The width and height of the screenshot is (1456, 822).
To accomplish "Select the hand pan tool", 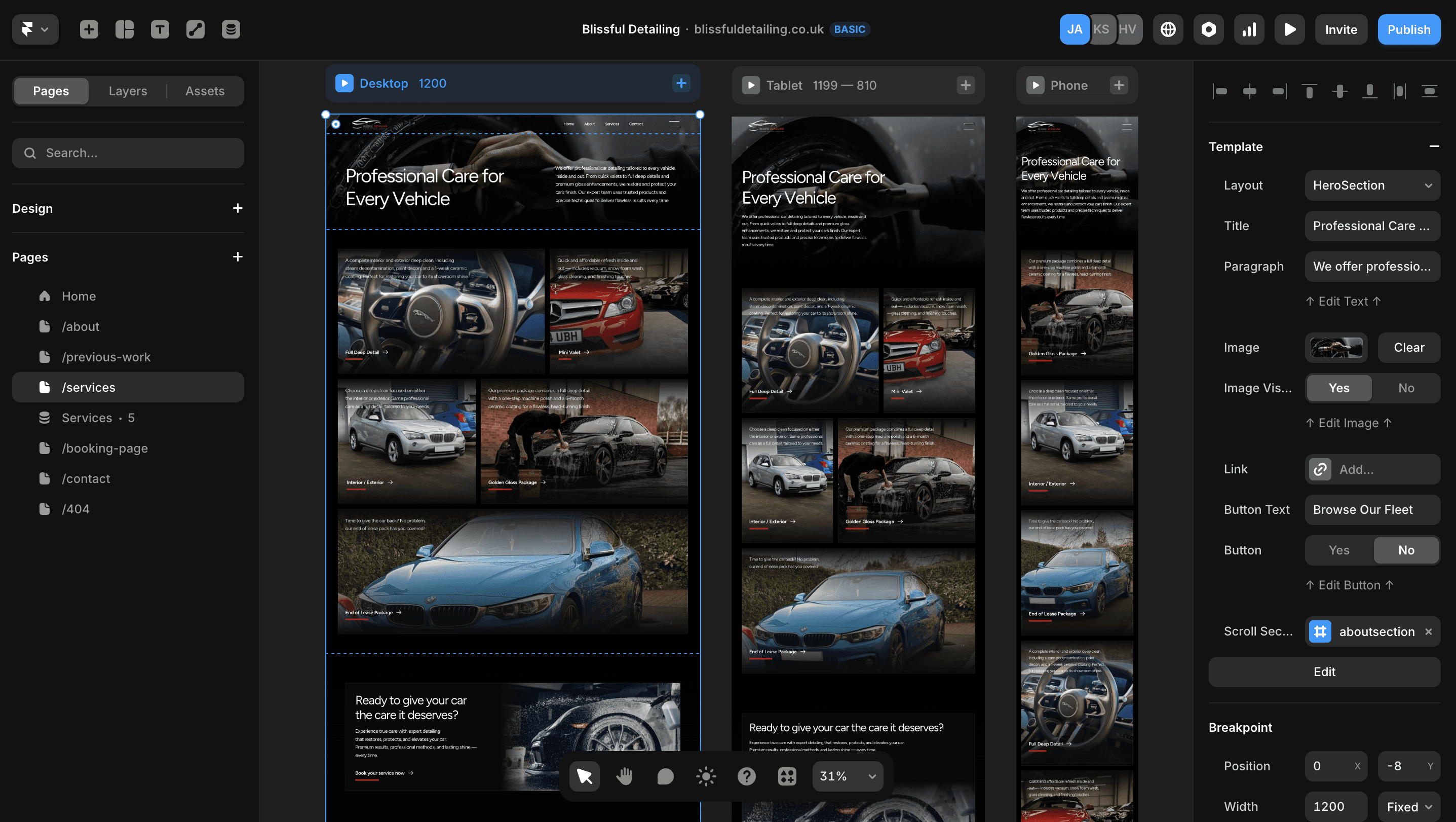I will point(625,776).
